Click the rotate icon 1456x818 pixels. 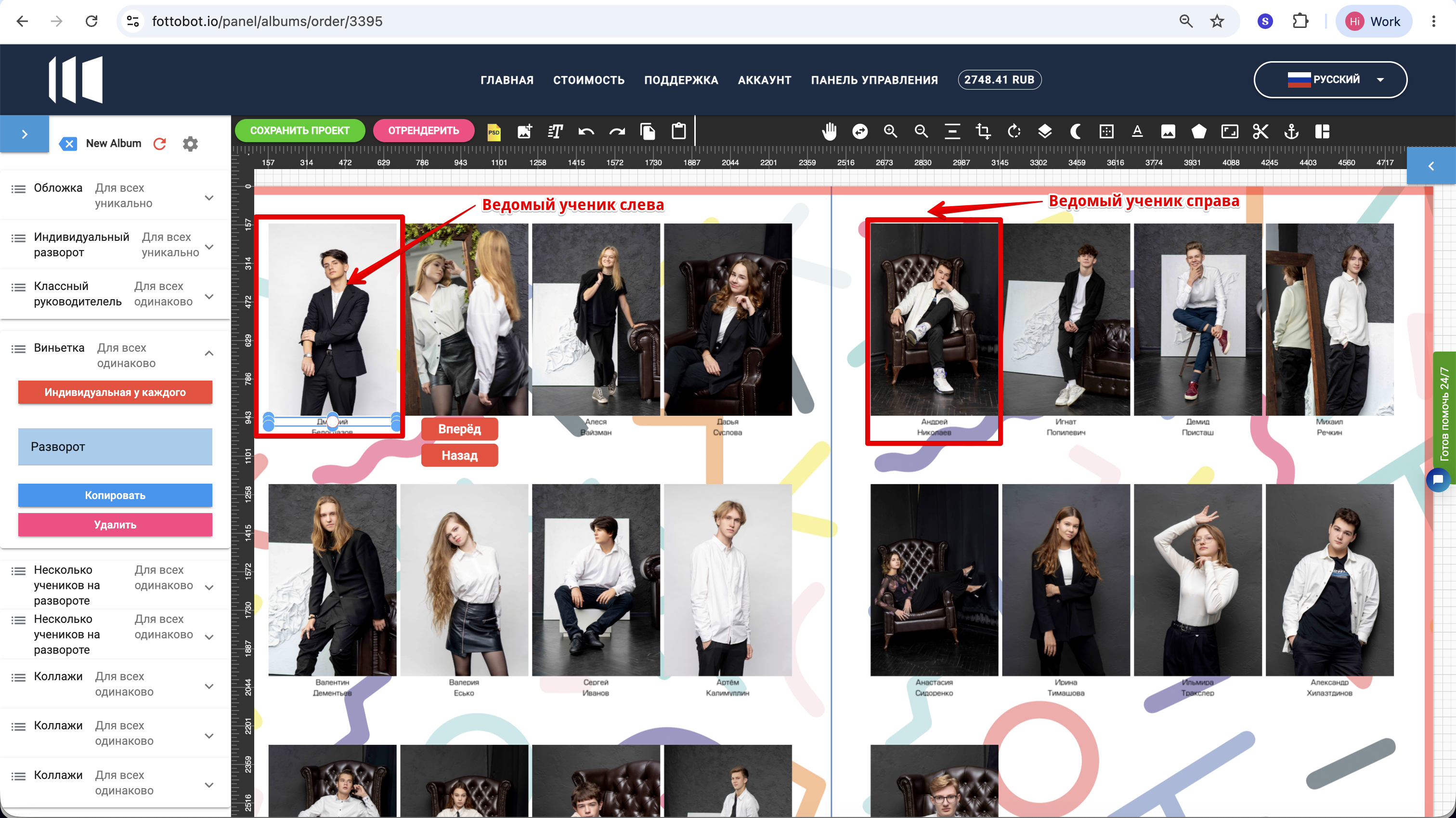pyautogui.click(x=1014, y=132)
